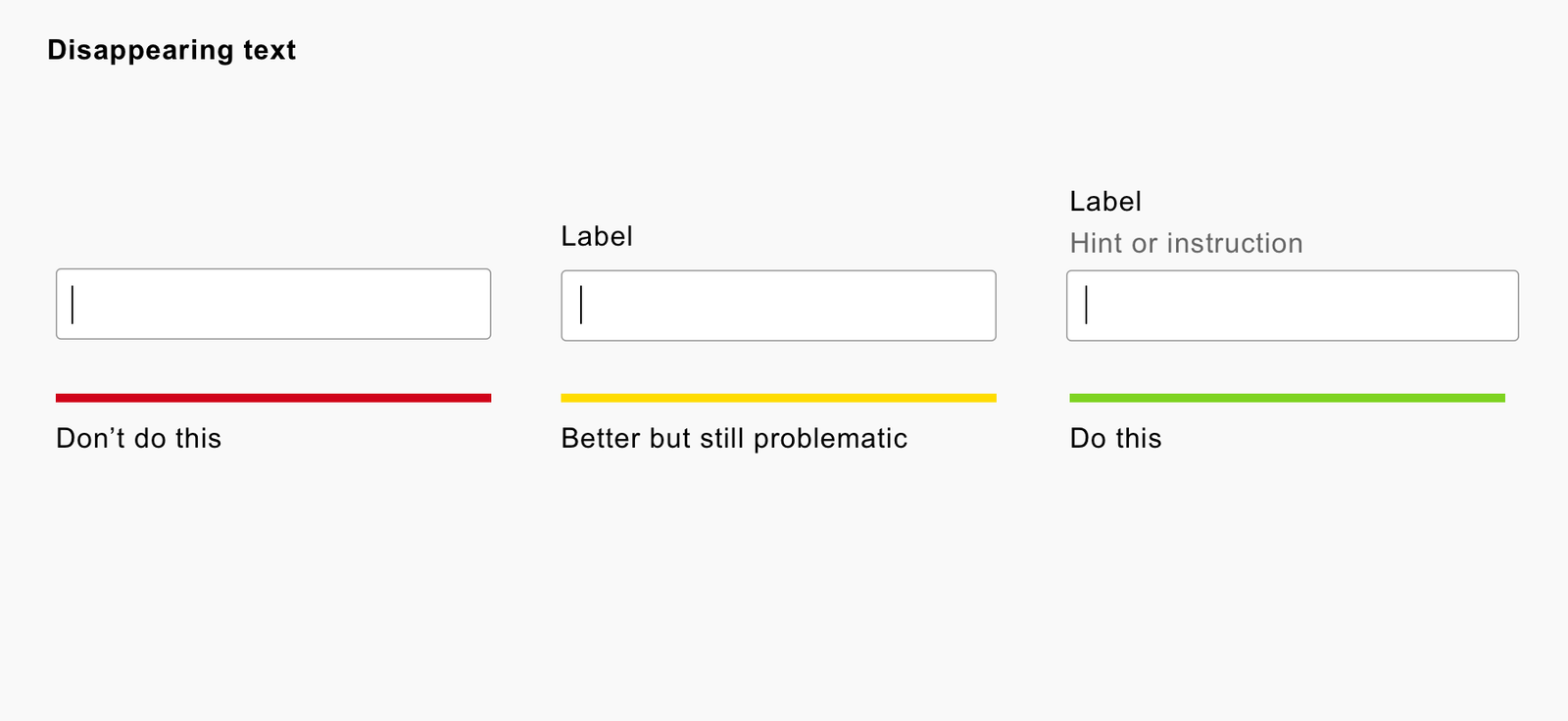Click the yellow bar under the middle field

pos(778,398)
